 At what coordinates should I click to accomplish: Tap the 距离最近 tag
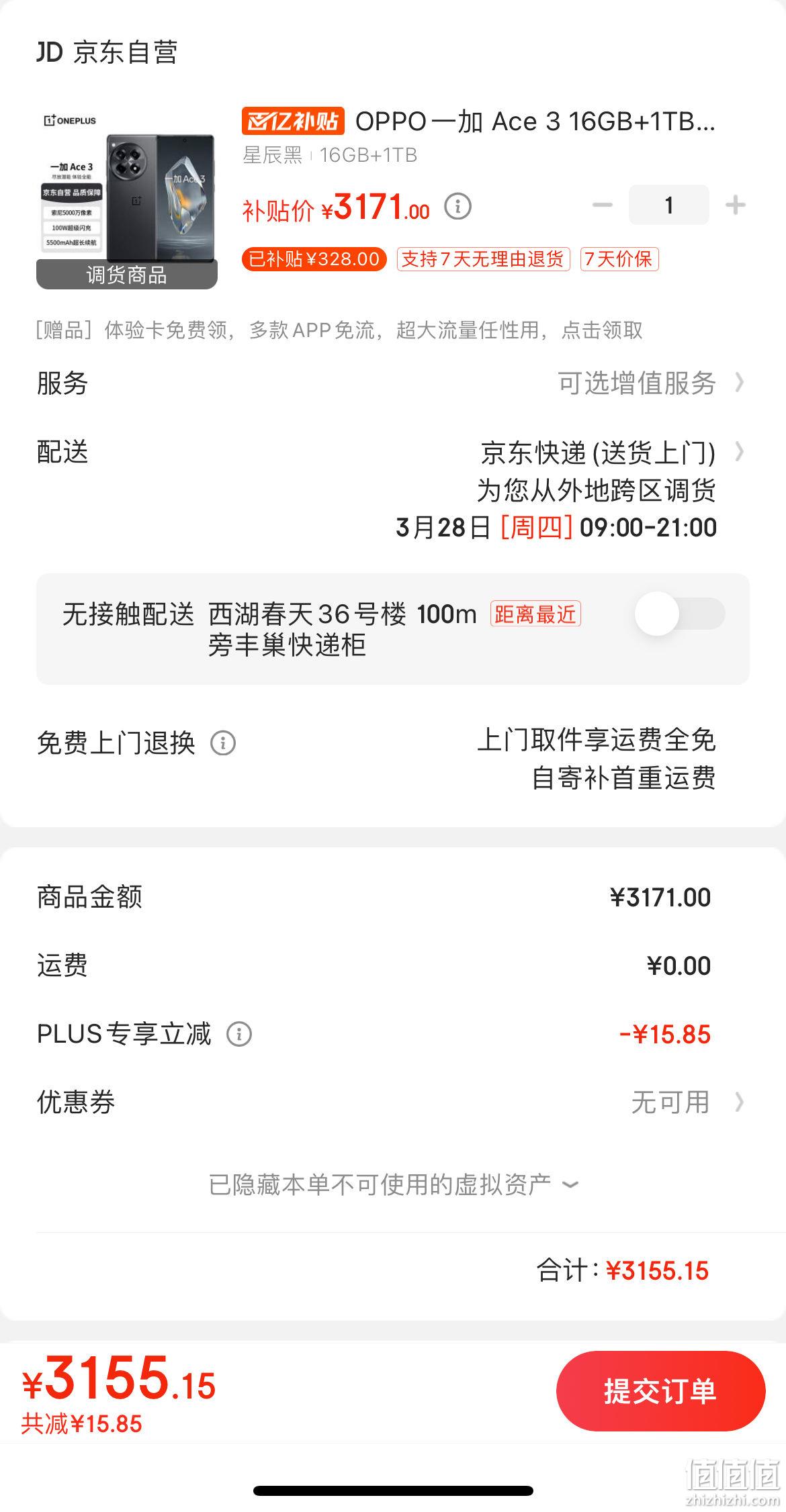[535, 614]
